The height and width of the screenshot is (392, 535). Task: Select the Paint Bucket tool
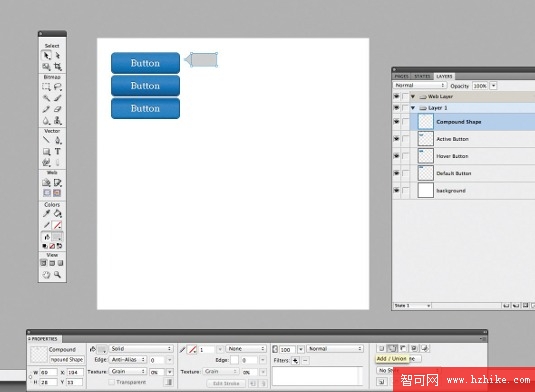point(58,214)
